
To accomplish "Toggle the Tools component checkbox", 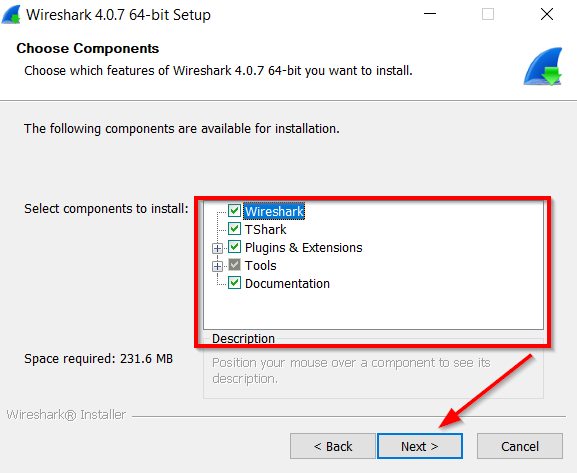I will click(x=234, y=265).
